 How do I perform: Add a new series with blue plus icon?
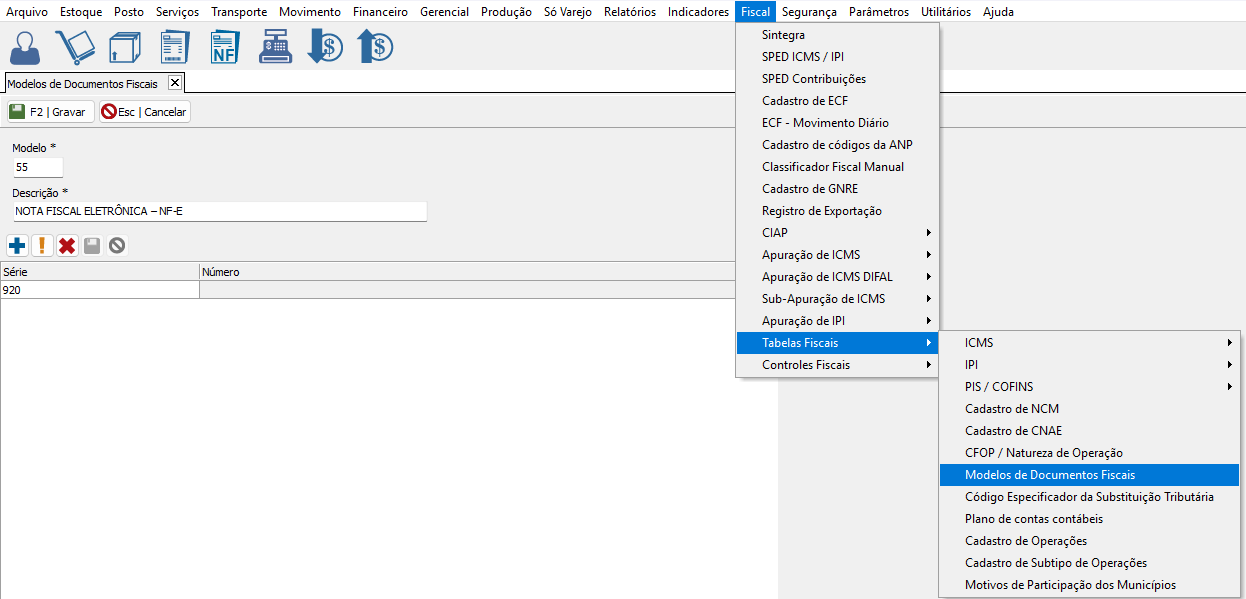pyautogui.click(x=17, y=245)
